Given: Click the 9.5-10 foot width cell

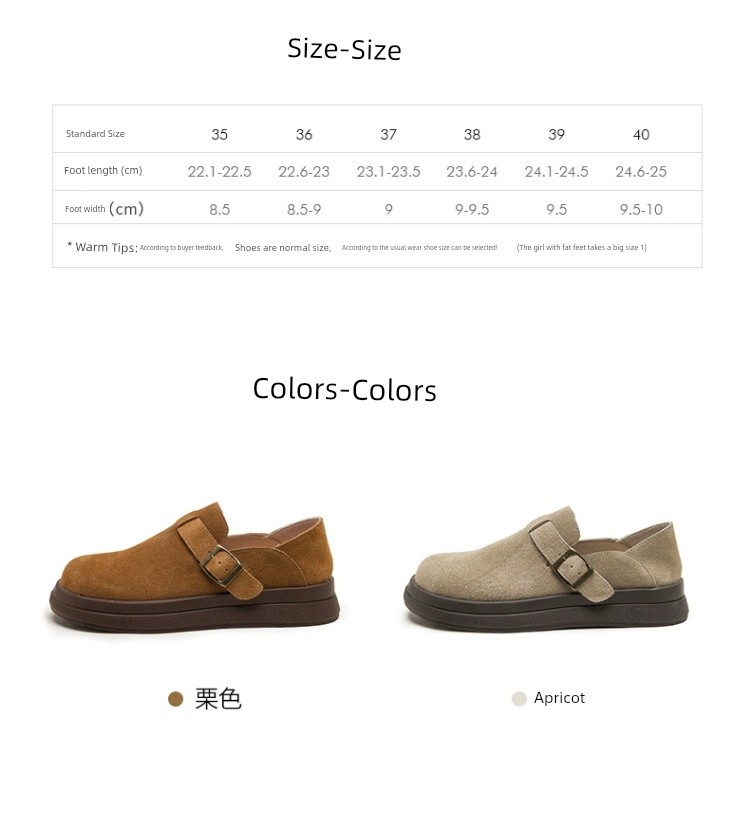Looking at the screenshot, I should pos(641,209).
